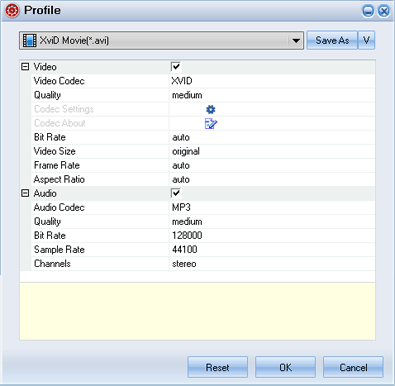The width and height of the screenshot is (395, 386).
Task: Click the Cancel button
Action: click(353, 367)
